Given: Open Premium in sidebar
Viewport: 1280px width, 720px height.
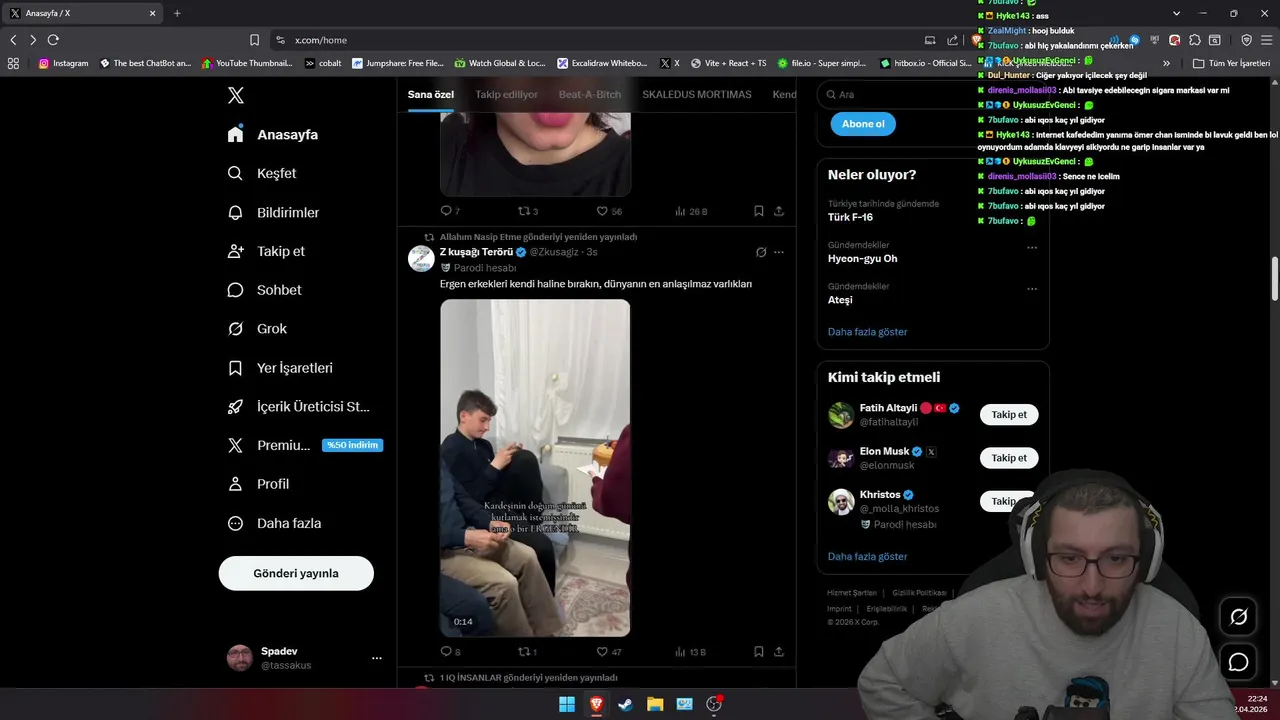Looking at the screenshot, I should [305, 445].
